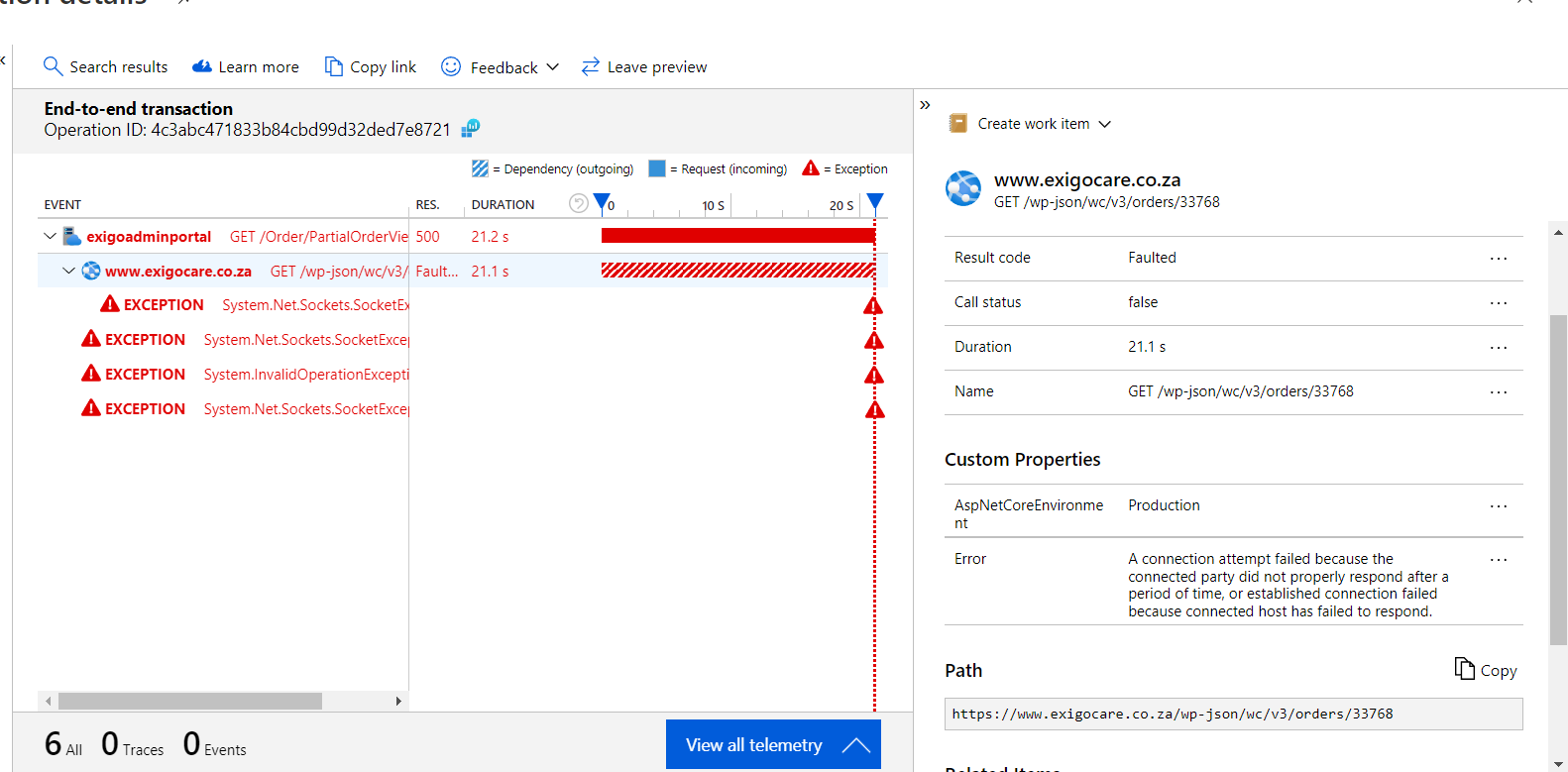Click the Search results button
Viewport: 1568px width, 772px height.
pos(106,66)
